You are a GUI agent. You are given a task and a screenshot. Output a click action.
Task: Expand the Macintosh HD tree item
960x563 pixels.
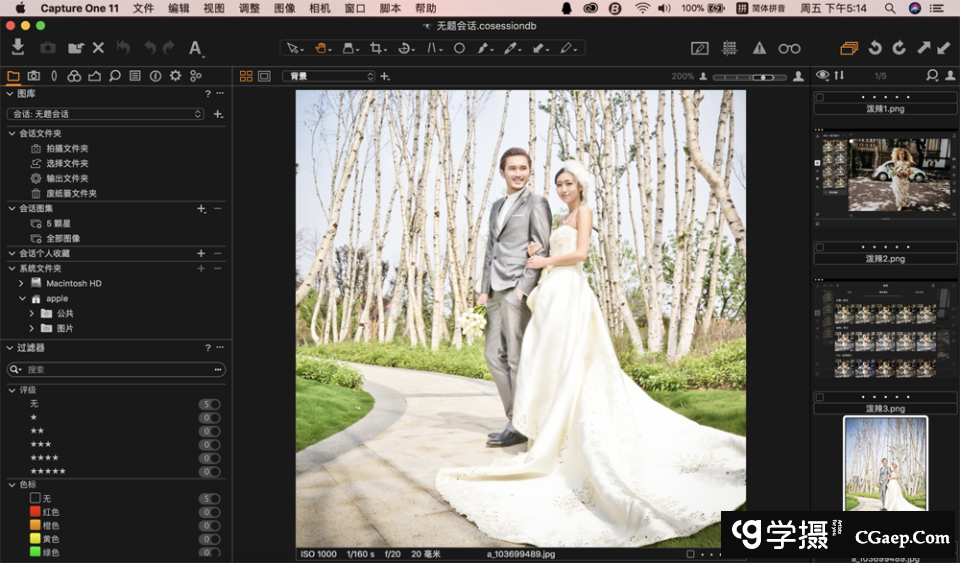coord(22,283)
